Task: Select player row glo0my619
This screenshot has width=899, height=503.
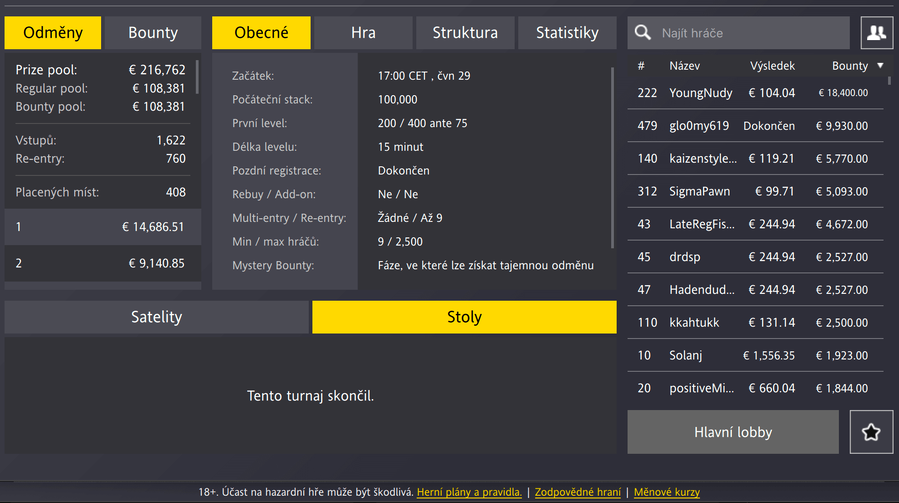Action: click(x=756, y=126)
